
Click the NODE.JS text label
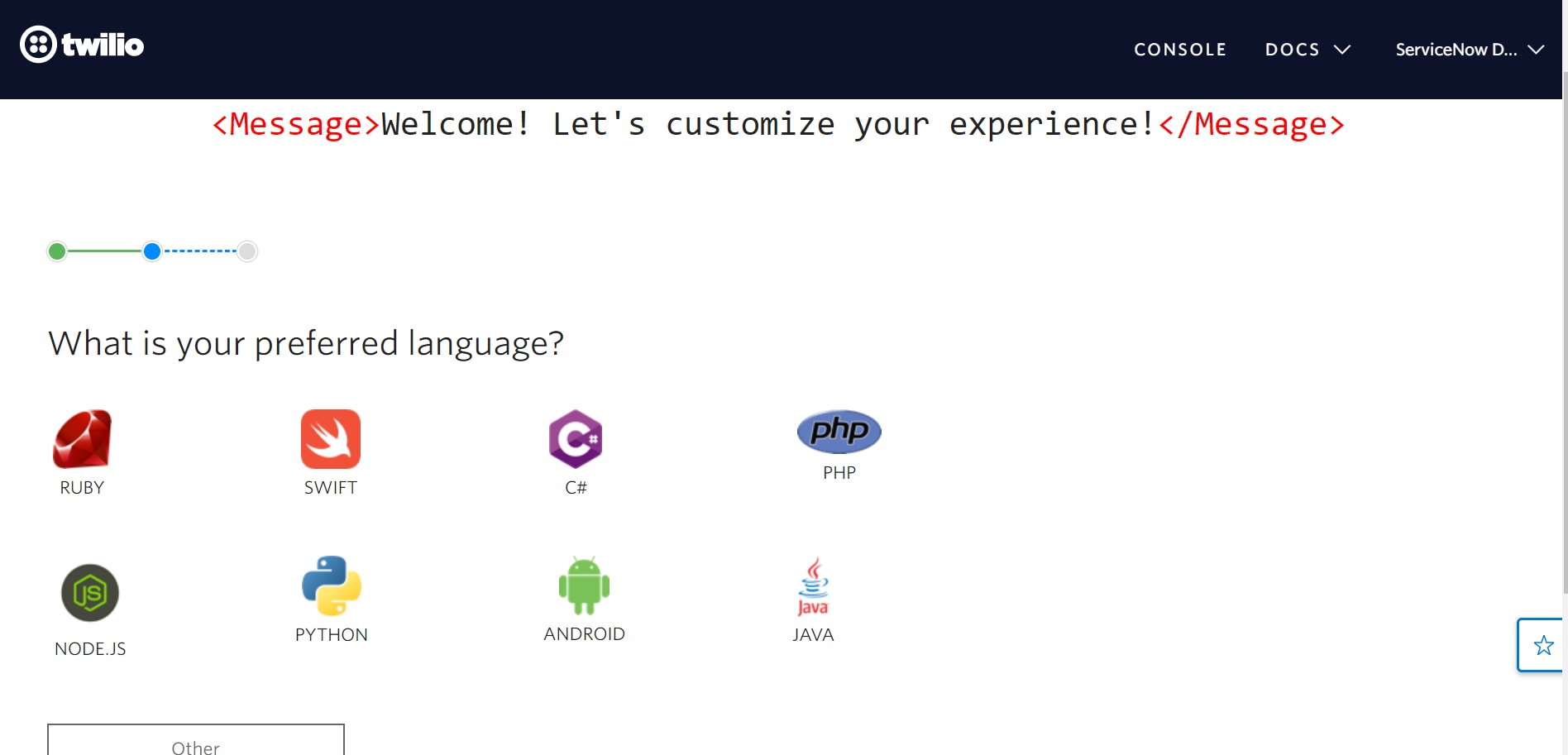pos(90,649)
